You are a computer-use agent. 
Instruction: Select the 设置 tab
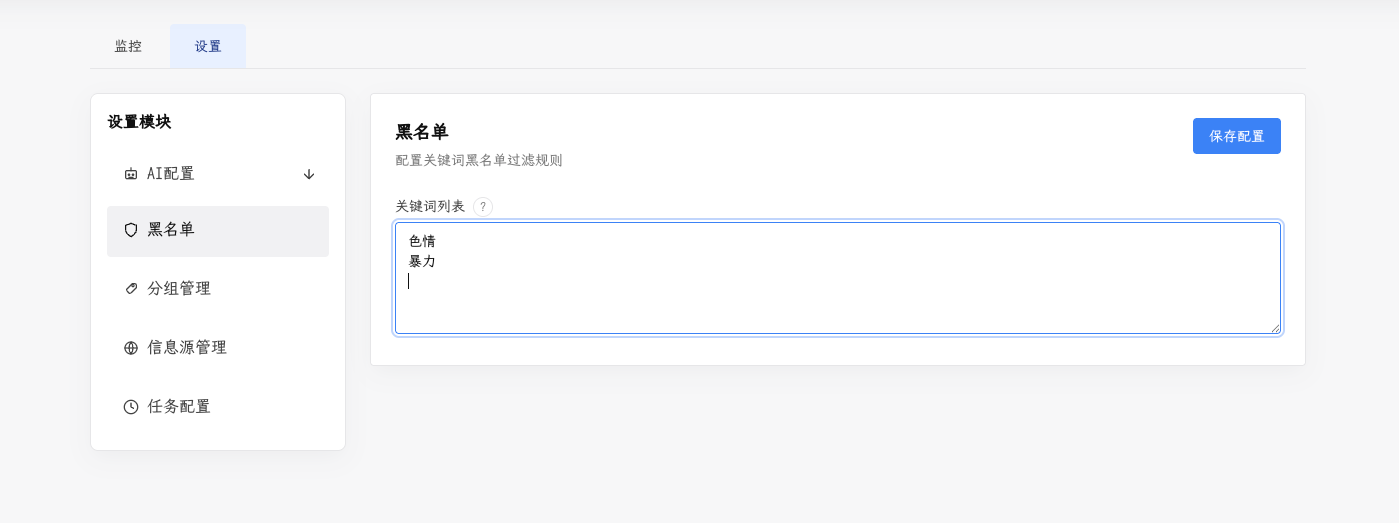click(x=208, y=46)
